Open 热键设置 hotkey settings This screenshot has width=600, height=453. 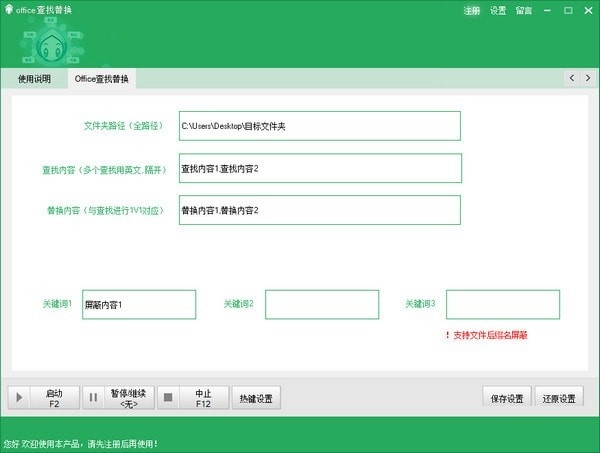(256, 398)
